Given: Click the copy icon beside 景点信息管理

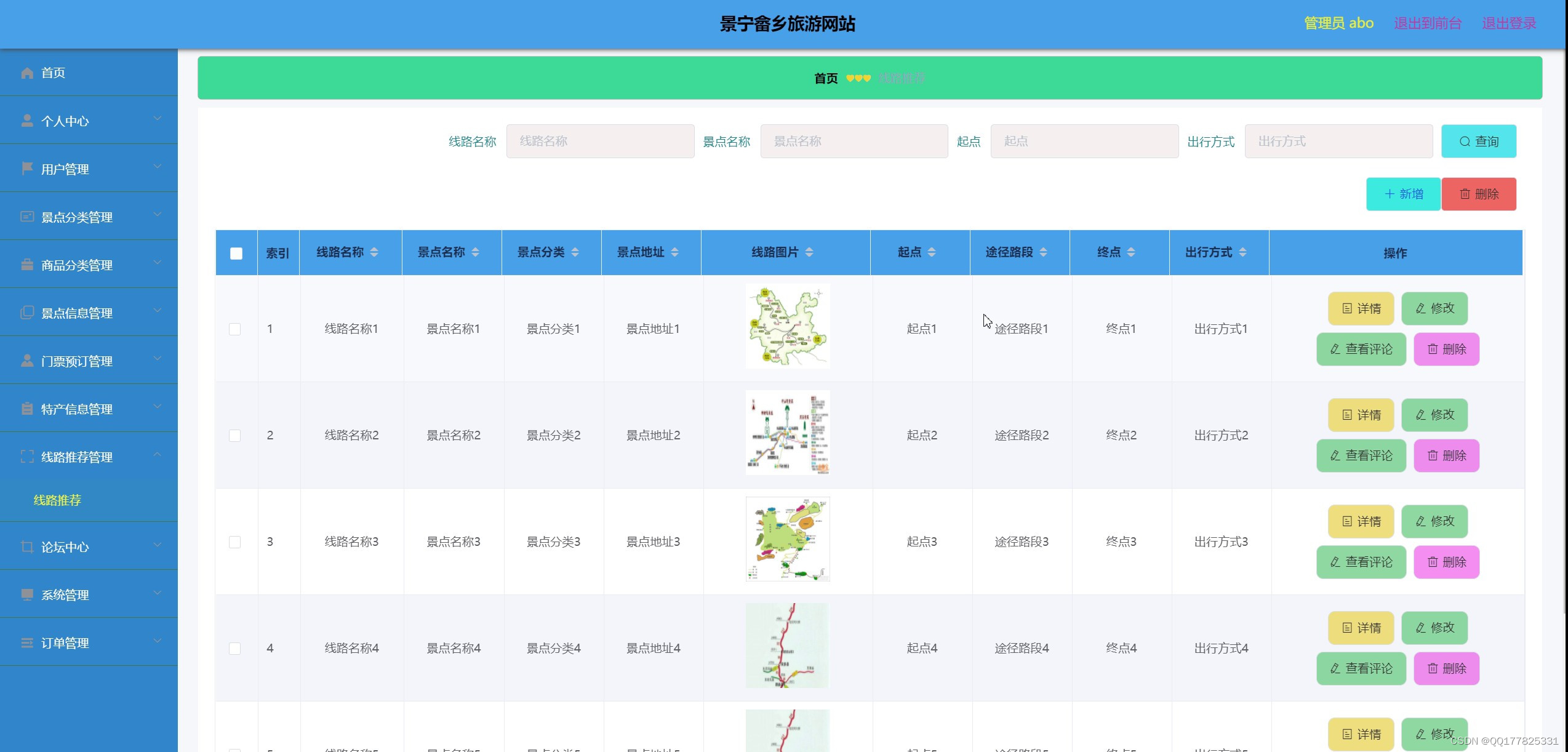Looking at the screenshot, I should coord(27,313).
